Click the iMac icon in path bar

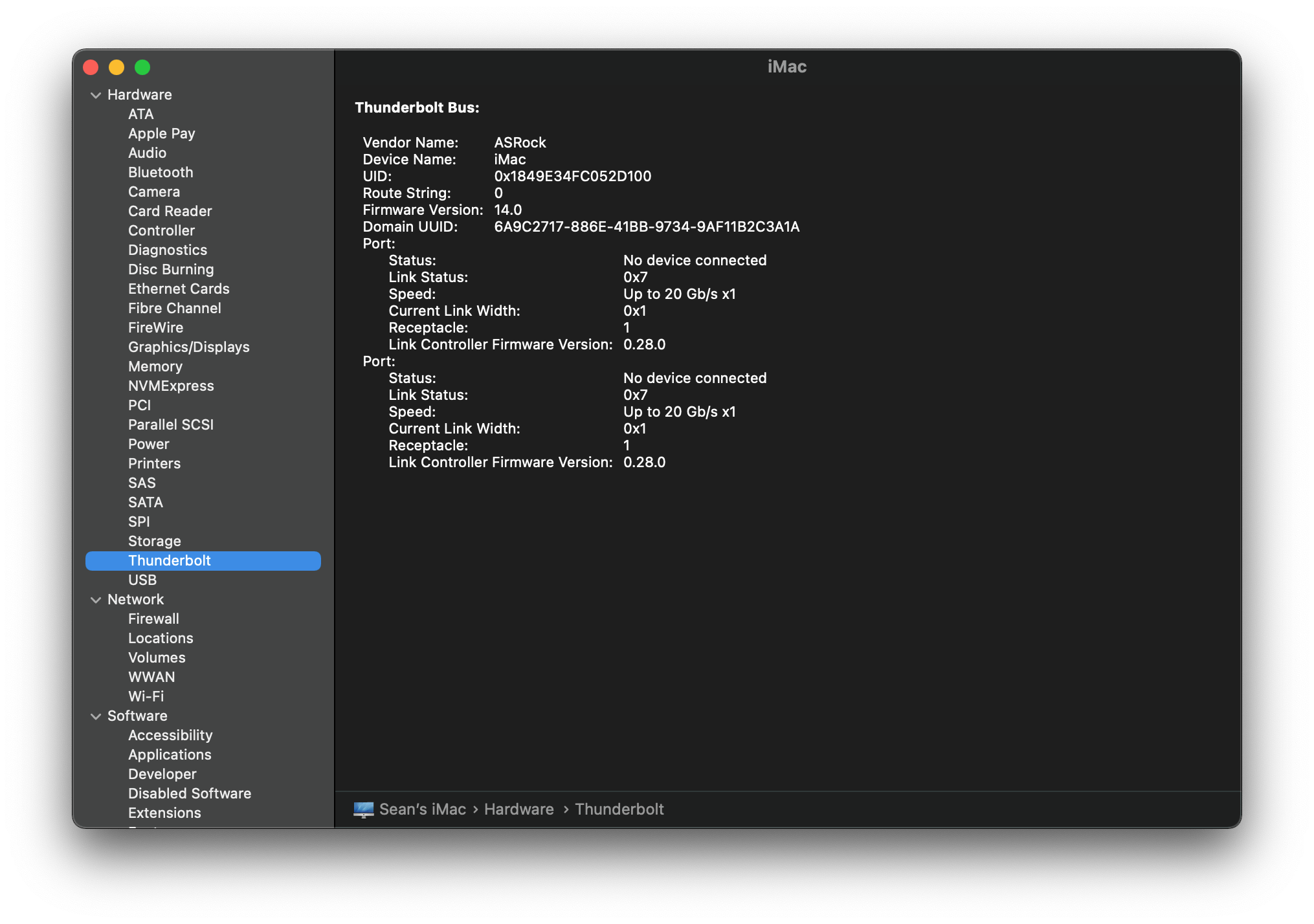pos(363,809)
